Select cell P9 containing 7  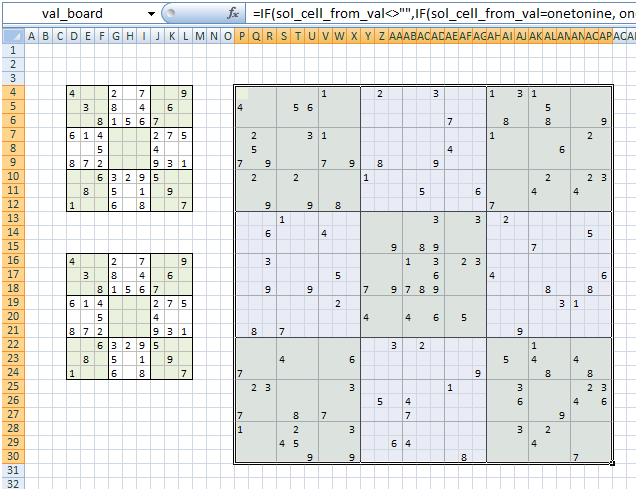(242, 164)
